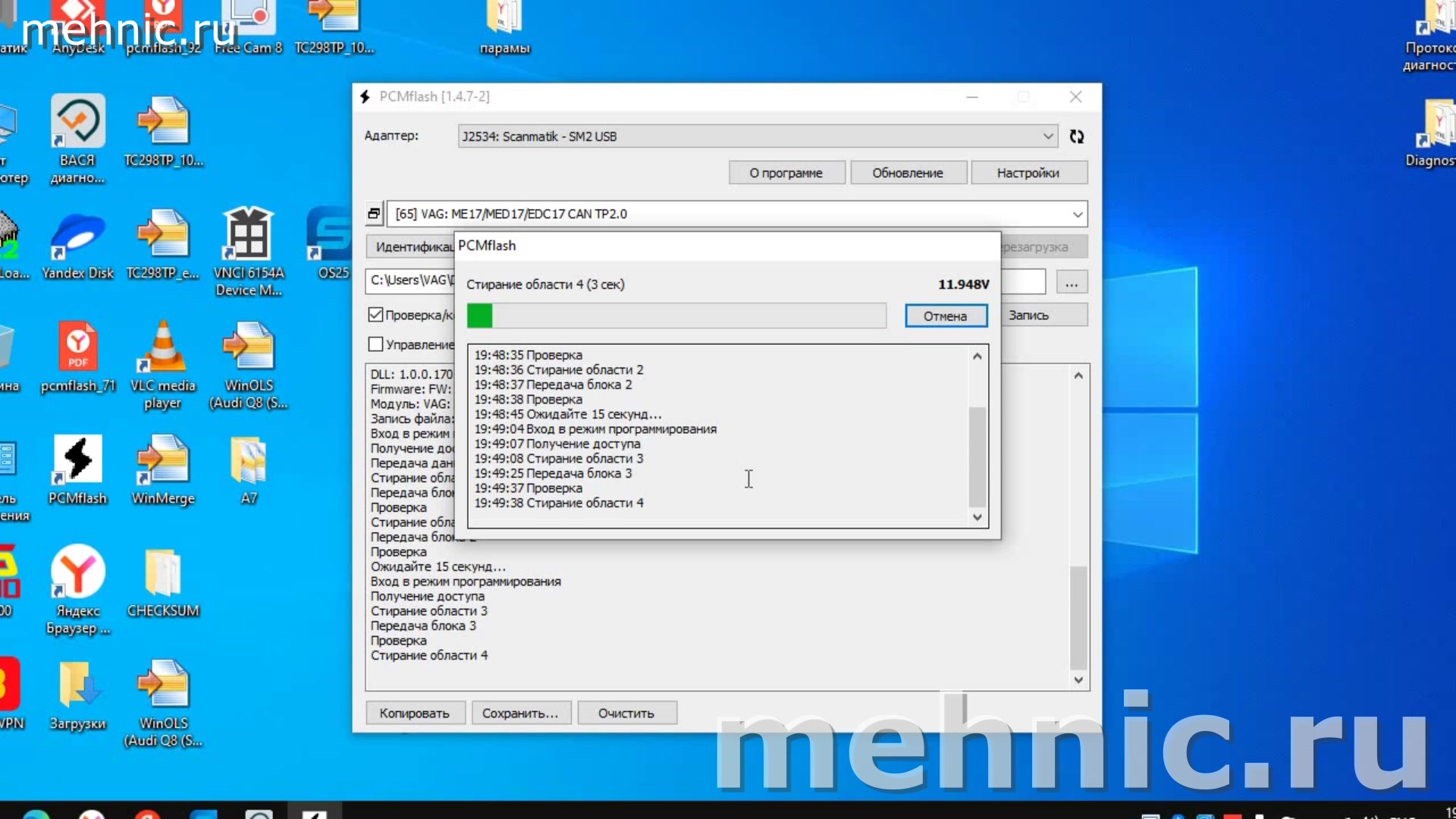Click log line '19:48:45 Ожидайте 15 секунд…'

coord(568,414)
